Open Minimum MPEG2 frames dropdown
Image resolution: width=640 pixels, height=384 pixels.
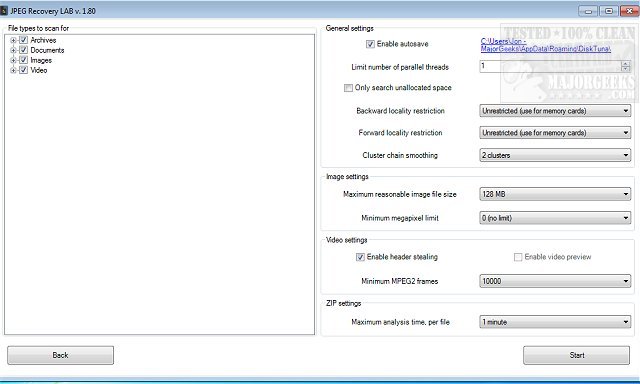[555, 281]
